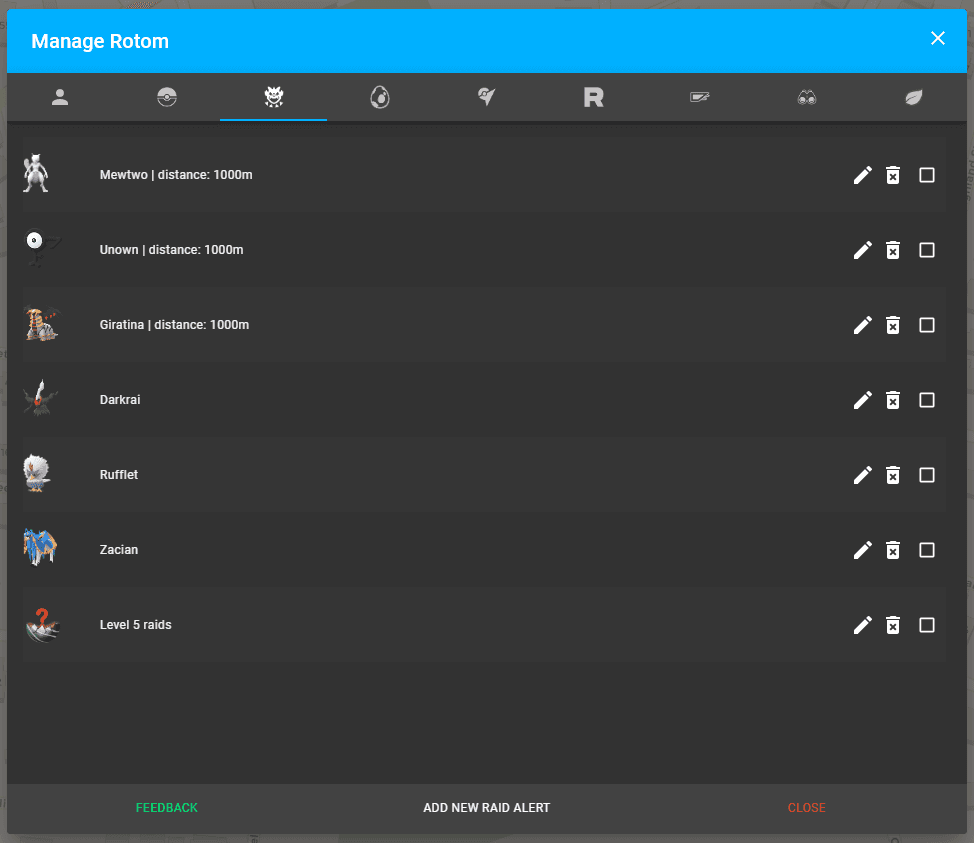Edit the Giratina raid alert
This screenshot has width=974, height=843.
click(863, 325)
